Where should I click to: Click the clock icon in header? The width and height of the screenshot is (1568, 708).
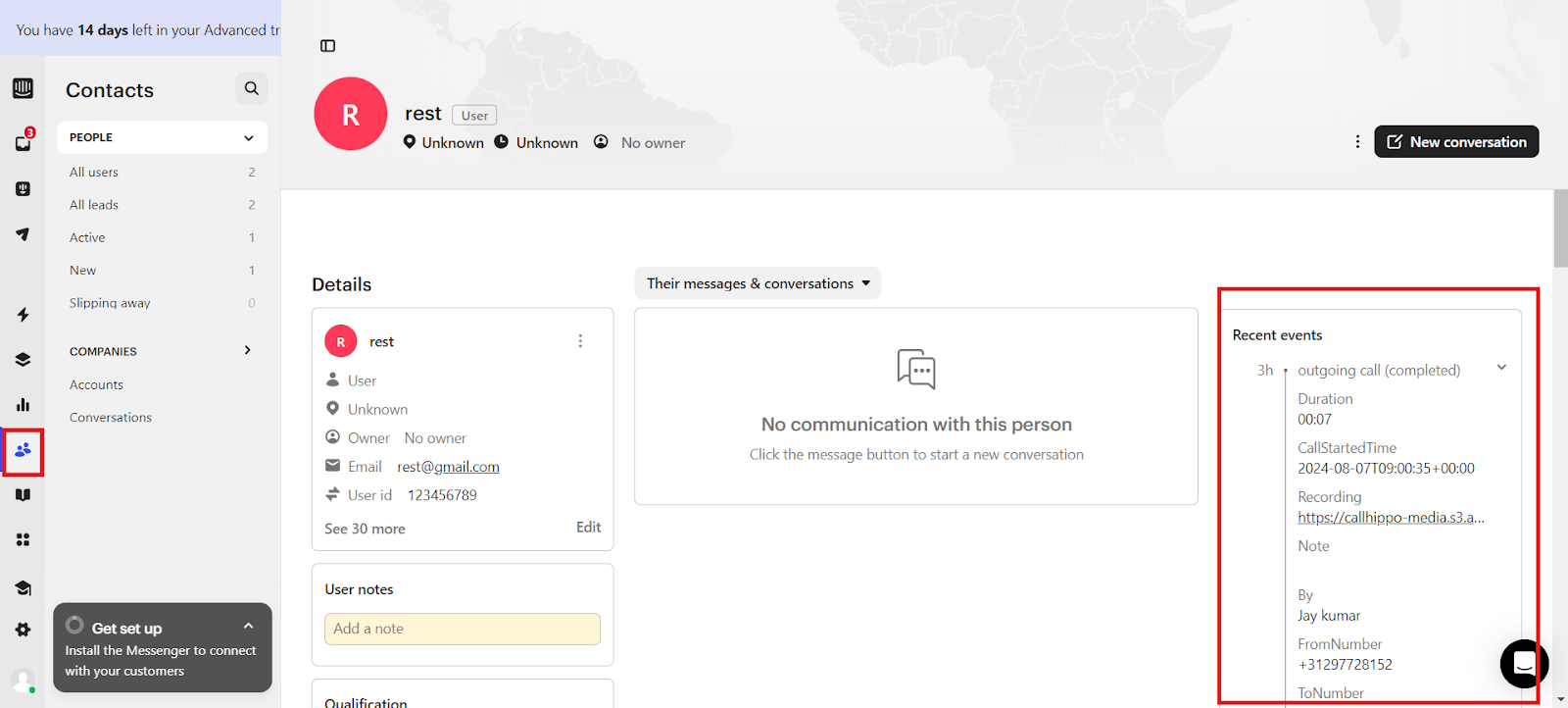coord(501,142)
